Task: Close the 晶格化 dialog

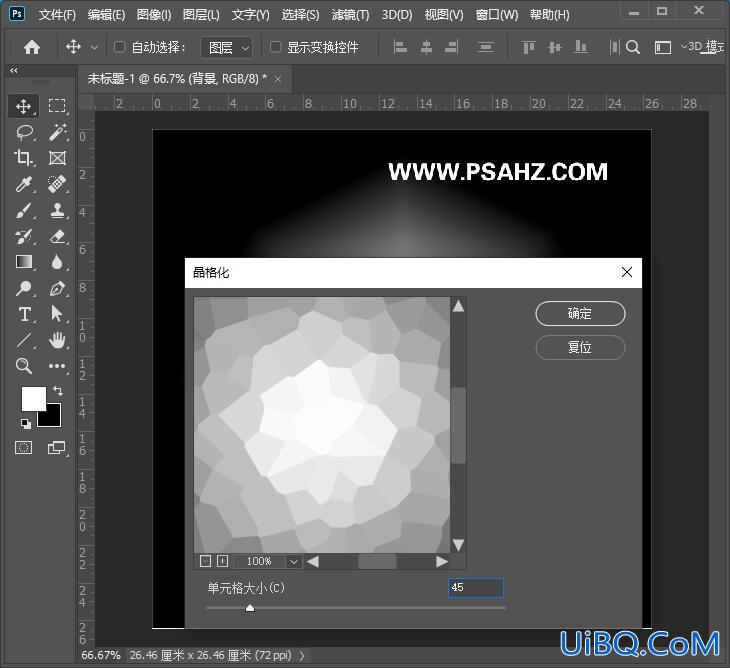Action: point(627,272)
